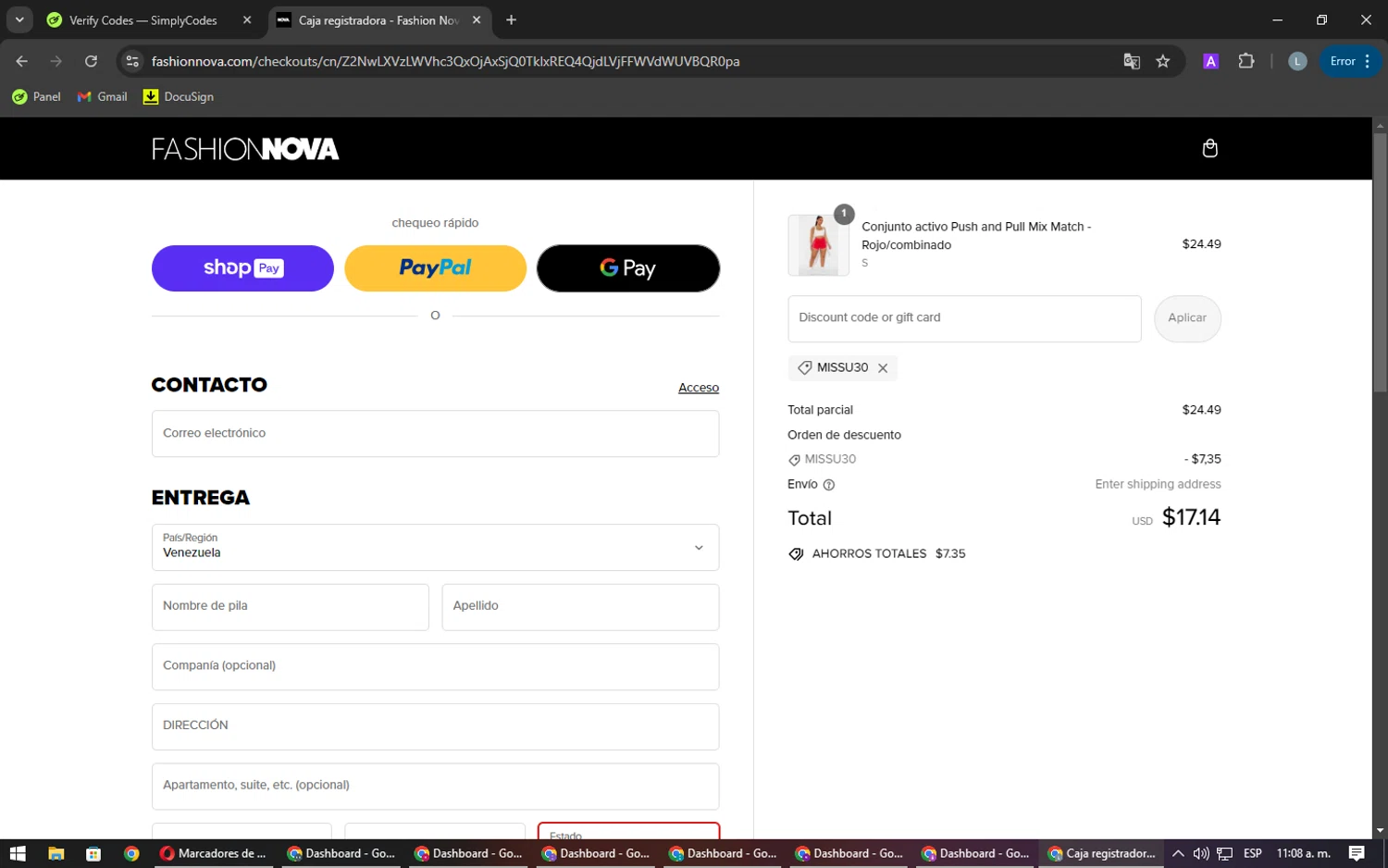This screenshot has width=1388, height=868.
Task: Open the Panel bookmark
Action: [36, 96]
